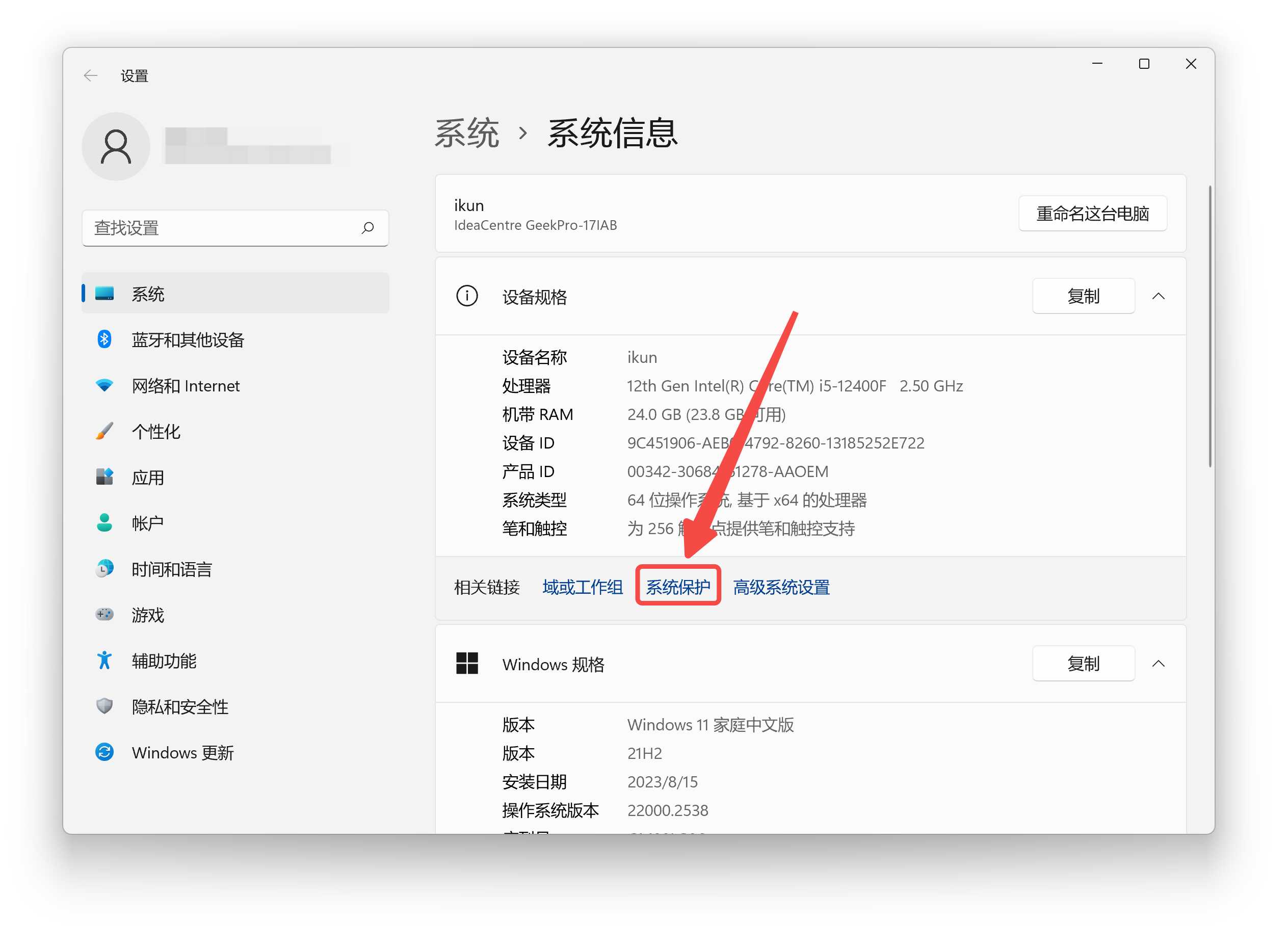Click the Gaming controller icon
Screen dimensions: 1288x948
point(104,615)
